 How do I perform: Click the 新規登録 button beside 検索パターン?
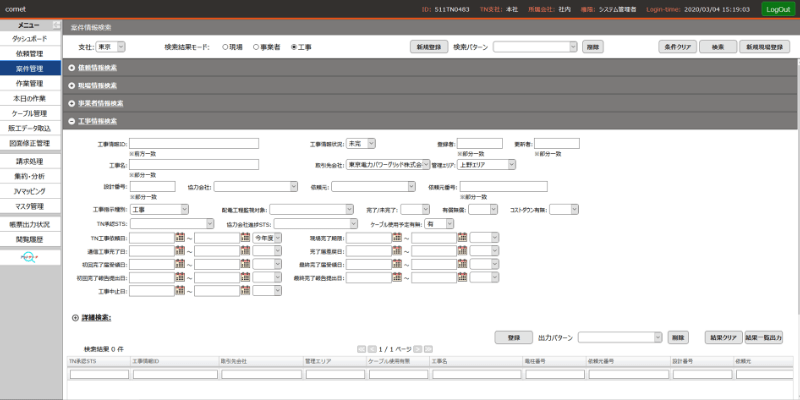(x=429, y=46)
